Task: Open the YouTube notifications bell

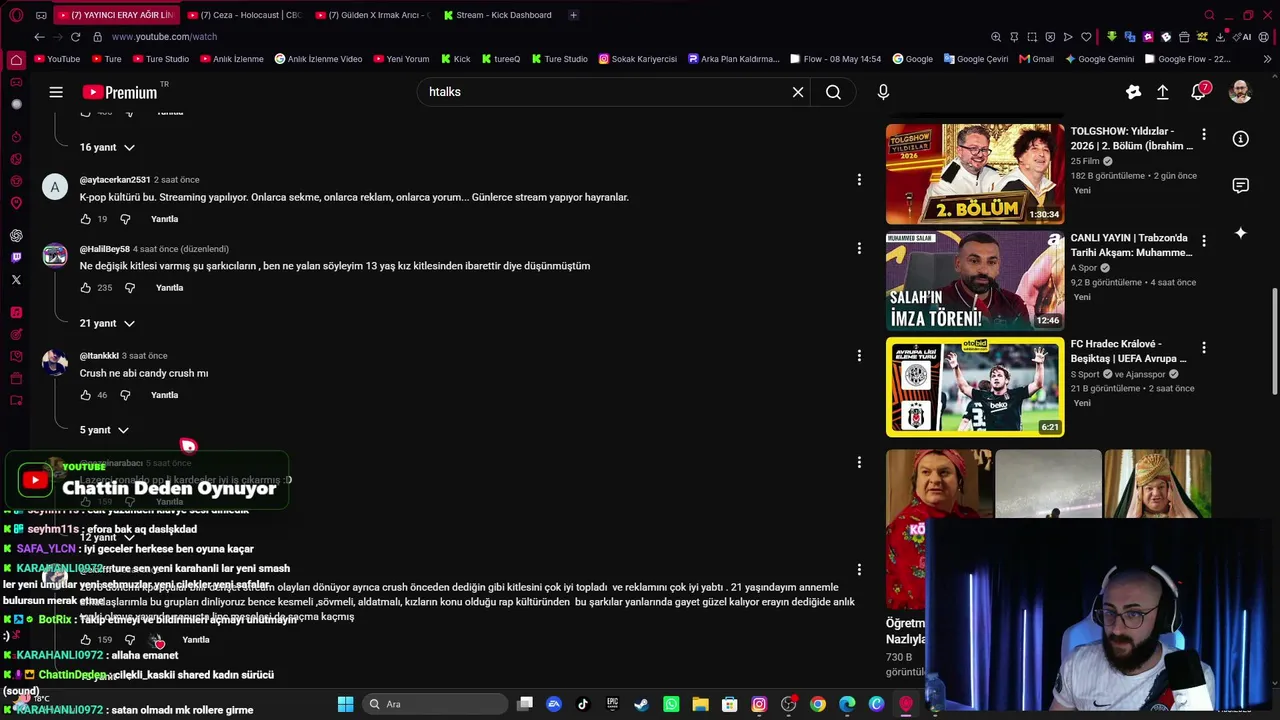Action: tap(1199, 92)
